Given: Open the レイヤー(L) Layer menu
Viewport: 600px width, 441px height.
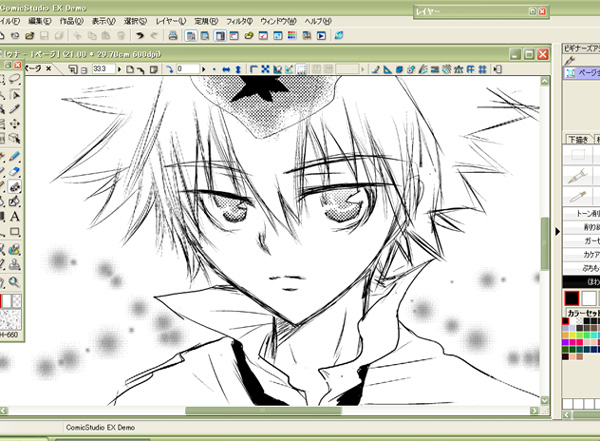Looking at the screenshot, I should coord(171,21).
